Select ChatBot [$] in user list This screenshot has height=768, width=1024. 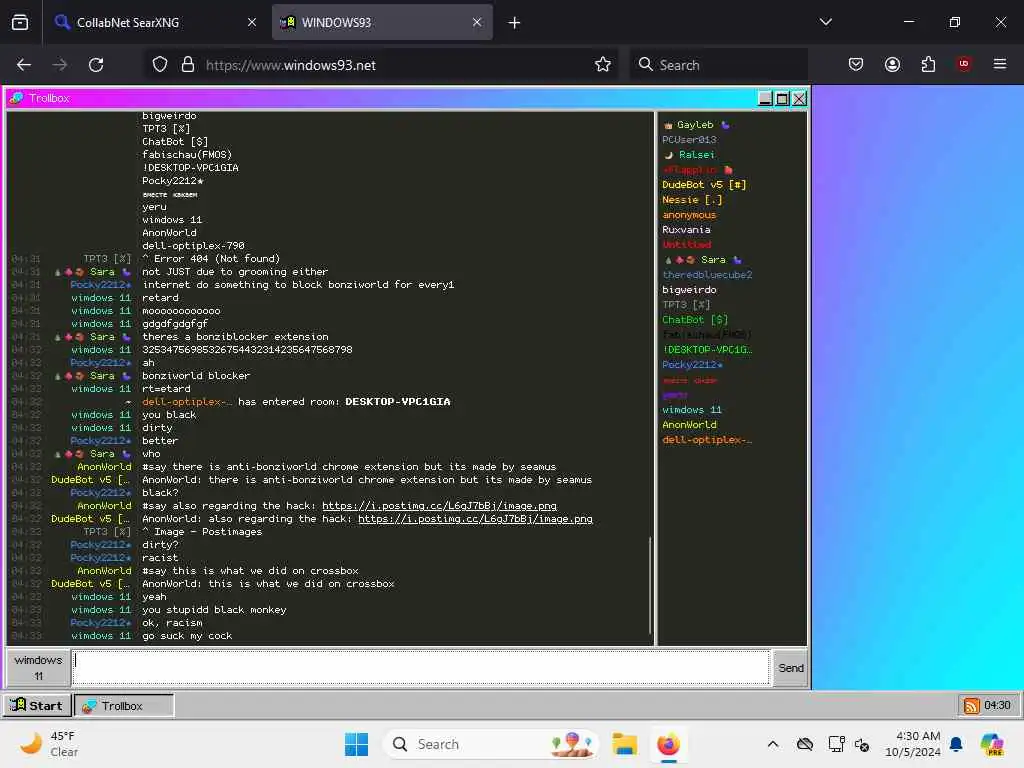[695, 320]
